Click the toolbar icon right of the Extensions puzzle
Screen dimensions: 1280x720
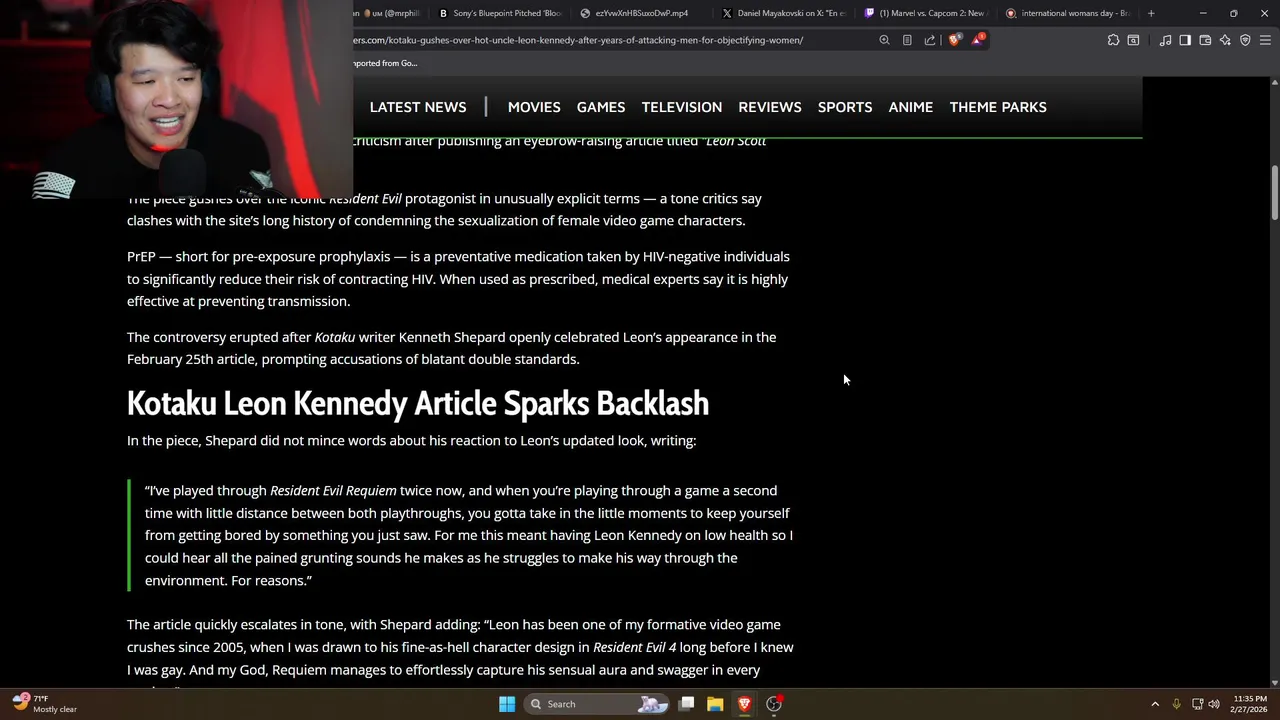point(1133,40)
